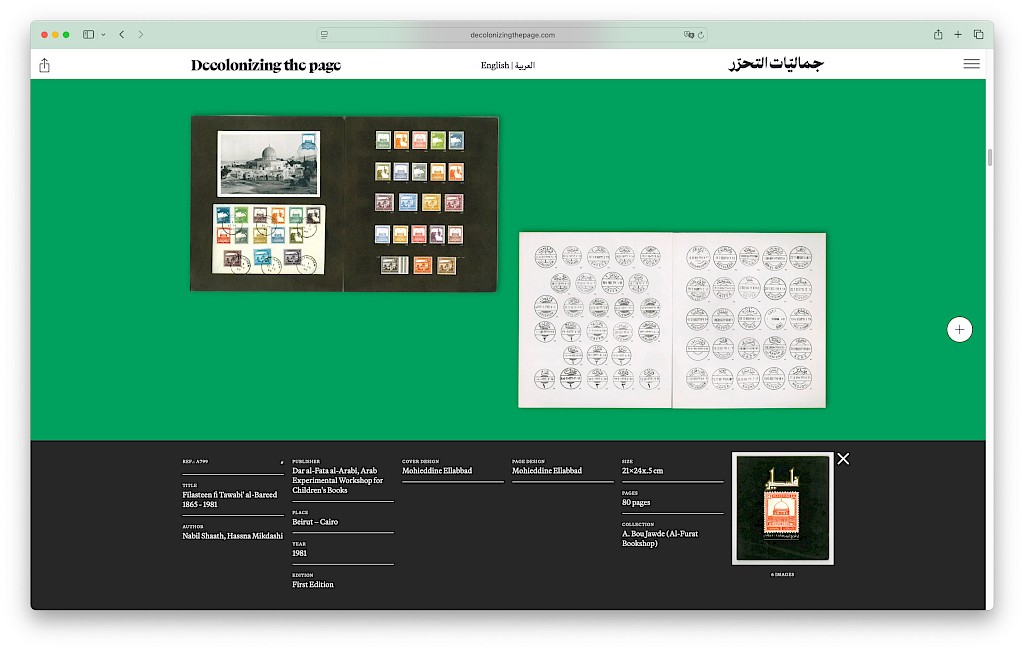1024x650 pixels.
Task: Switch site language to العربية
Action: (x=525, y=65)
